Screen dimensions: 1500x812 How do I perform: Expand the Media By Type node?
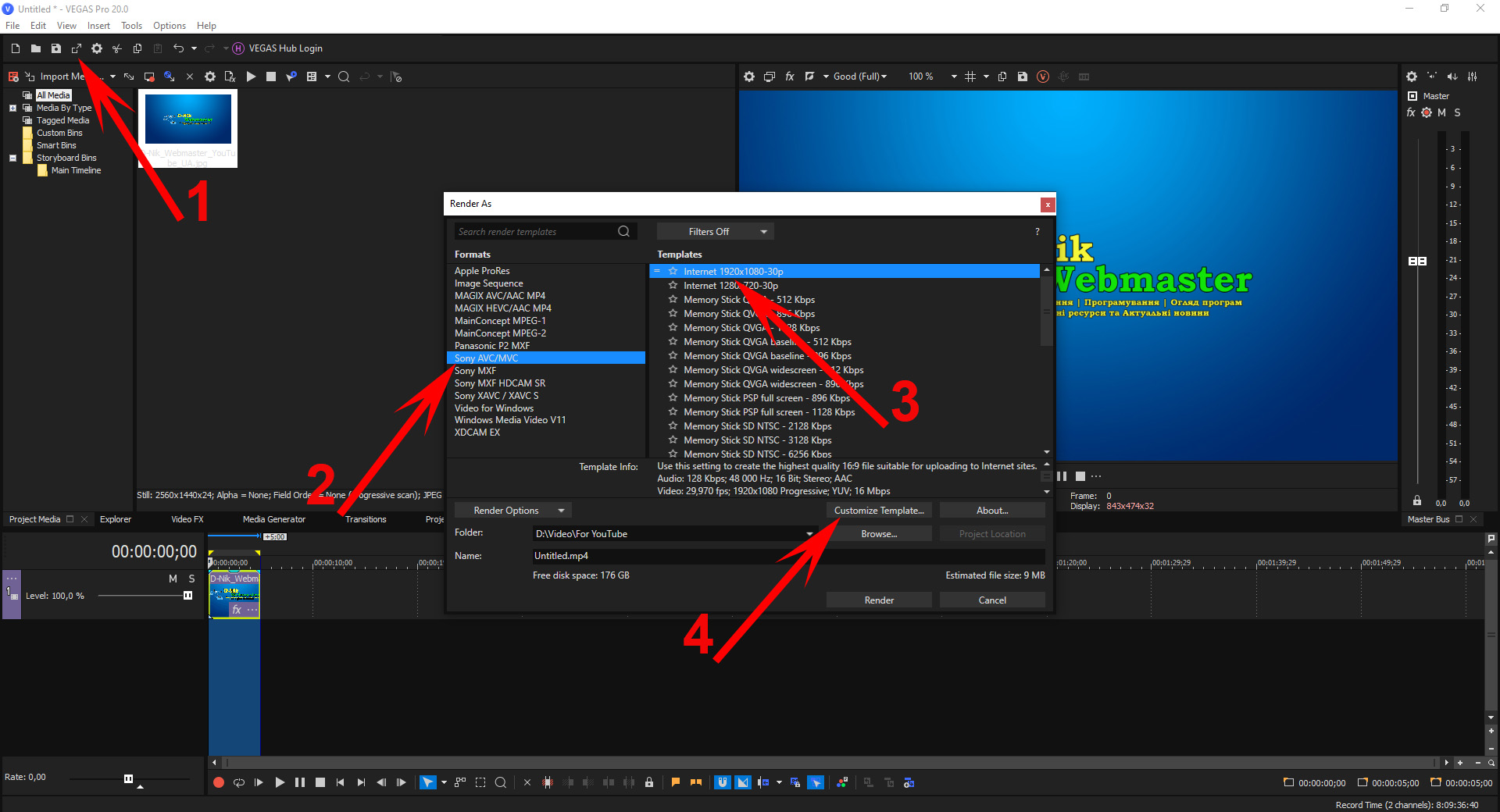[x=12, y=108]
